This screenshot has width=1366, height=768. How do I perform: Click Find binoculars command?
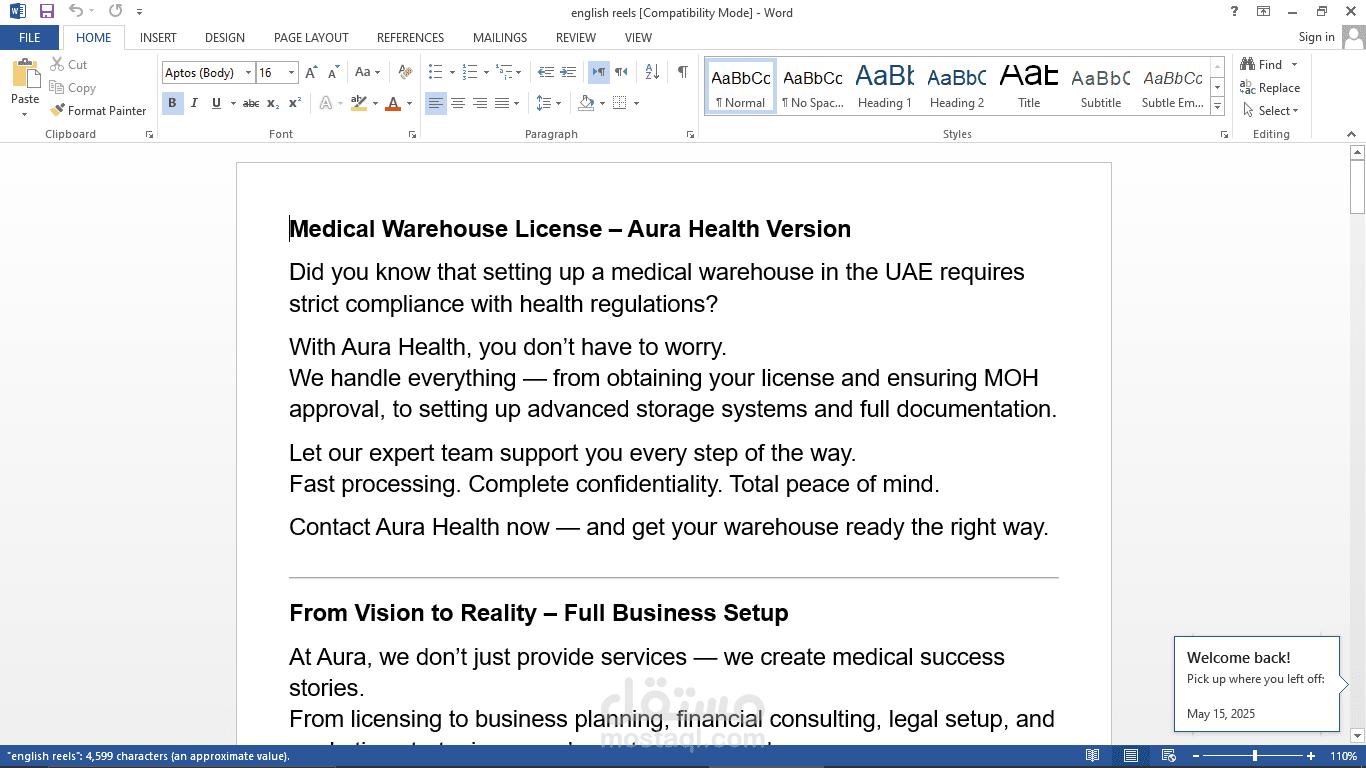(1261, 65)
